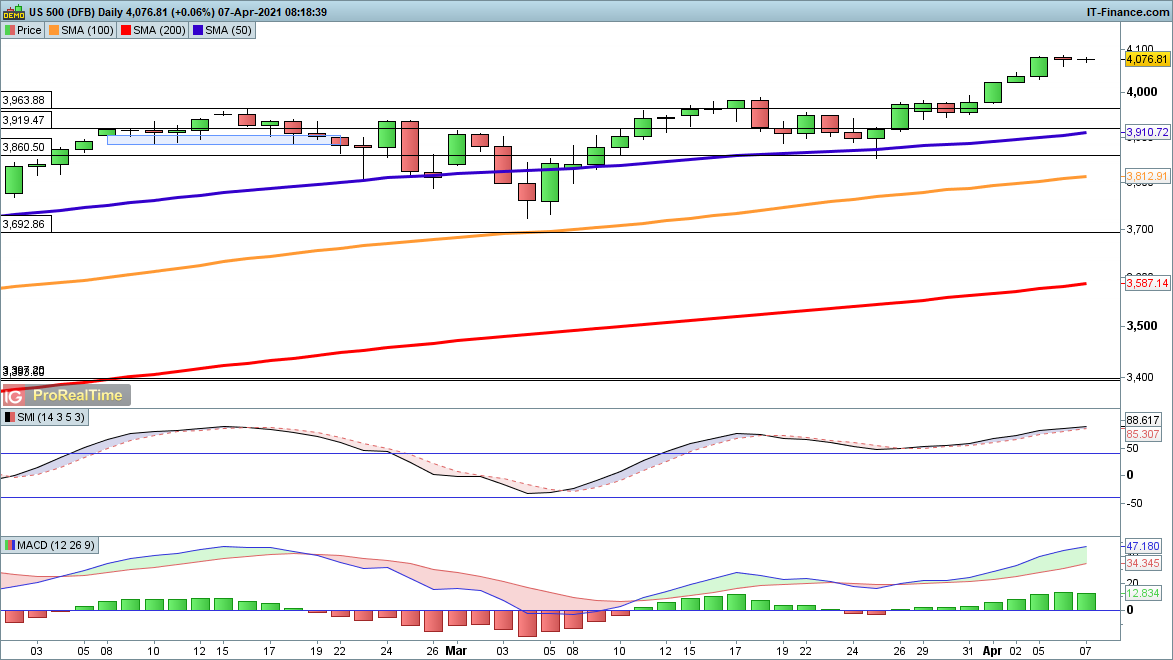Click the 47.180 MACD value label
The width and height of the screenshot is (1173, 660).
click(x=1143, y=547)
